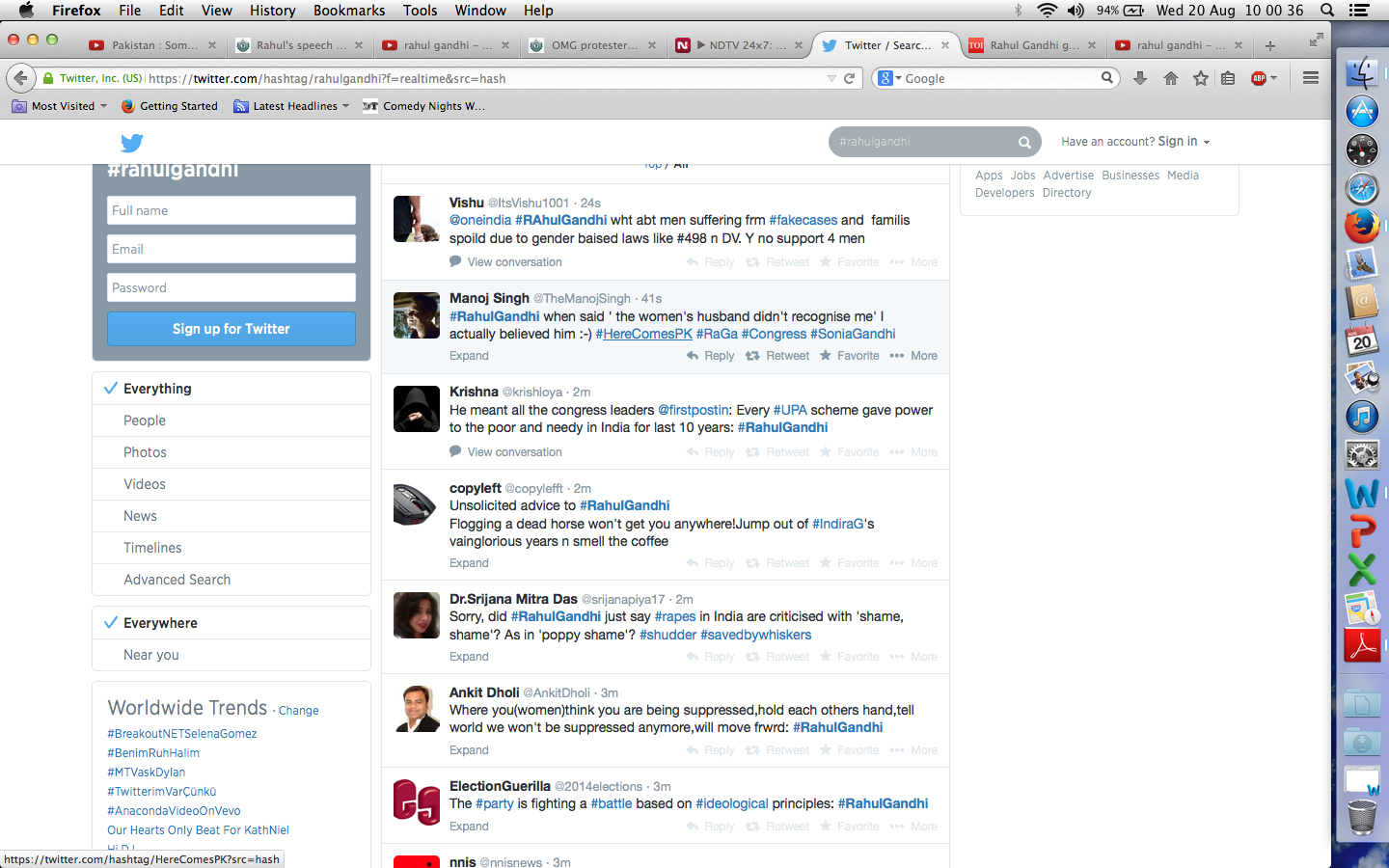
Task: Expand the Ankit Dholi tweet
Action: coord(469,750)
